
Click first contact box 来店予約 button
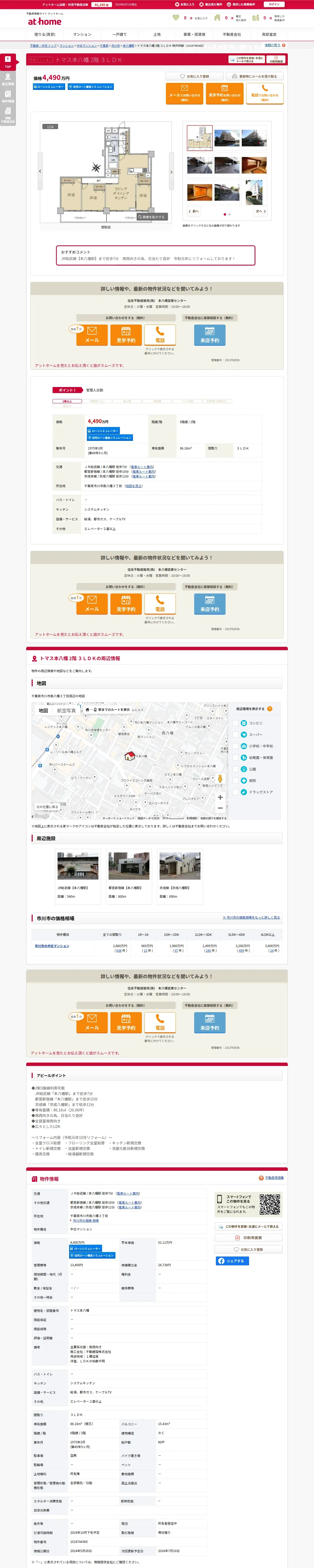(x=210, y=335)
